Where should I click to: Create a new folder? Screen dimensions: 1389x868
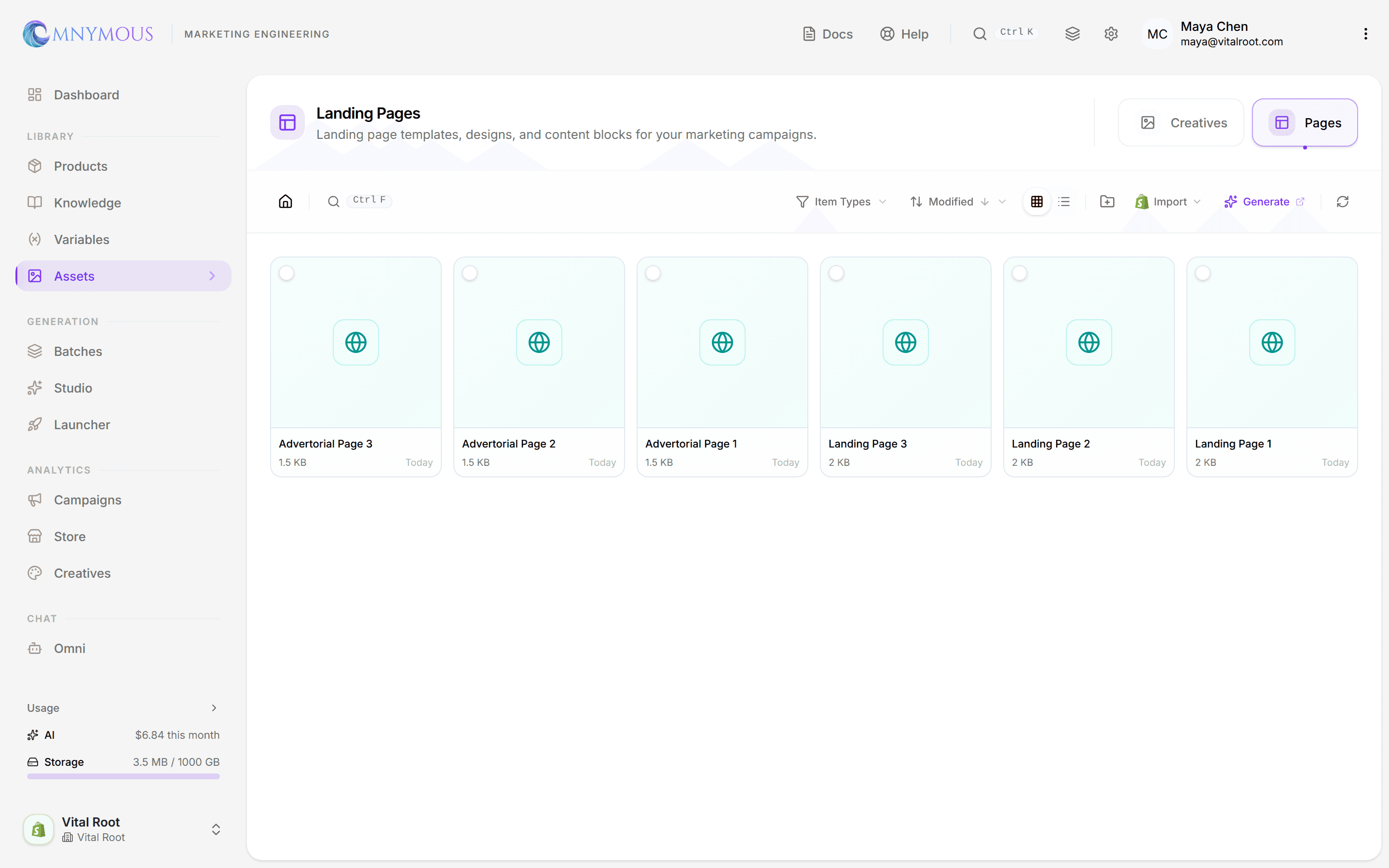point(1107,202)
